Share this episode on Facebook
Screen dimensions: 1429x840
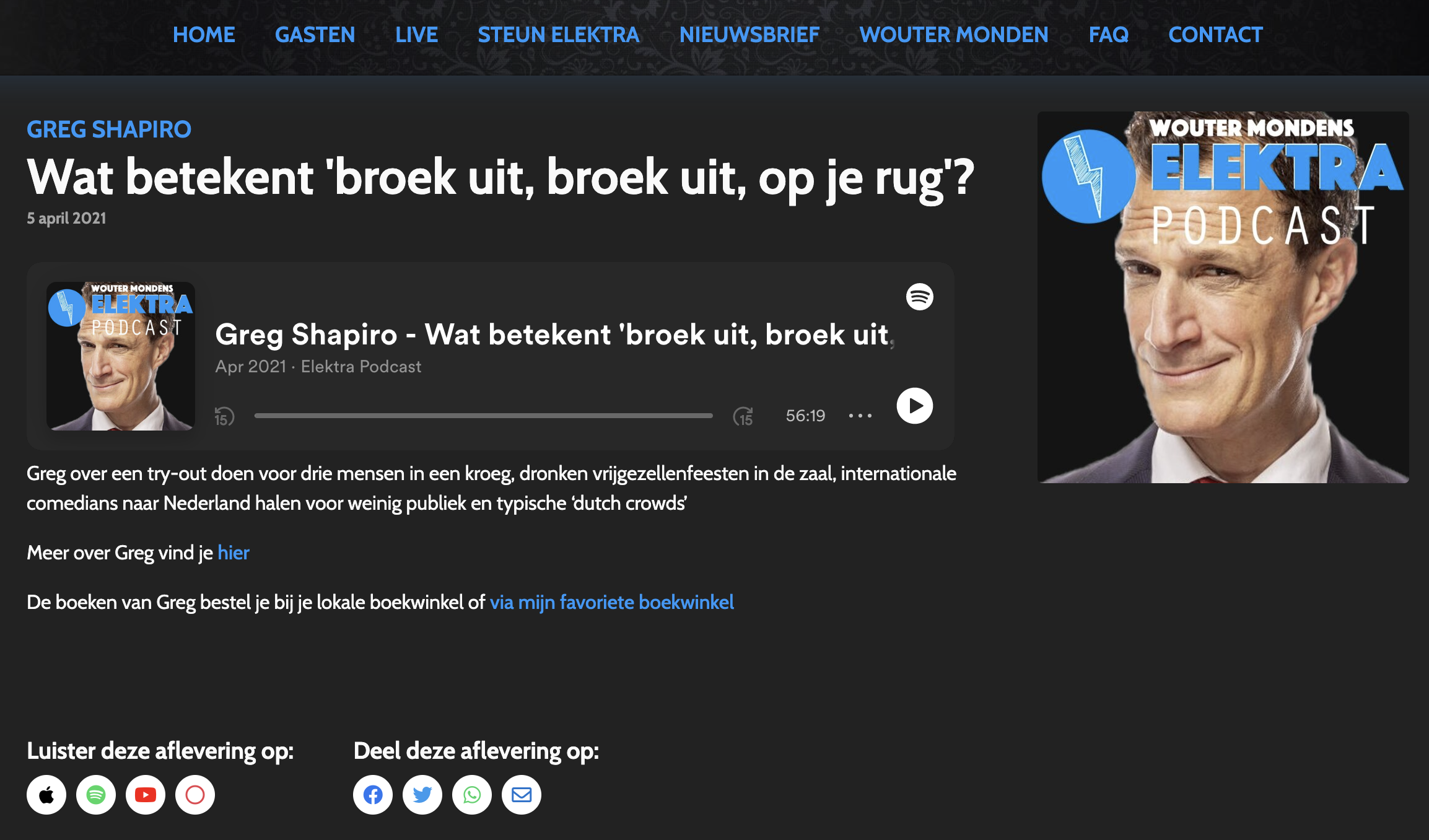point(373,795)
